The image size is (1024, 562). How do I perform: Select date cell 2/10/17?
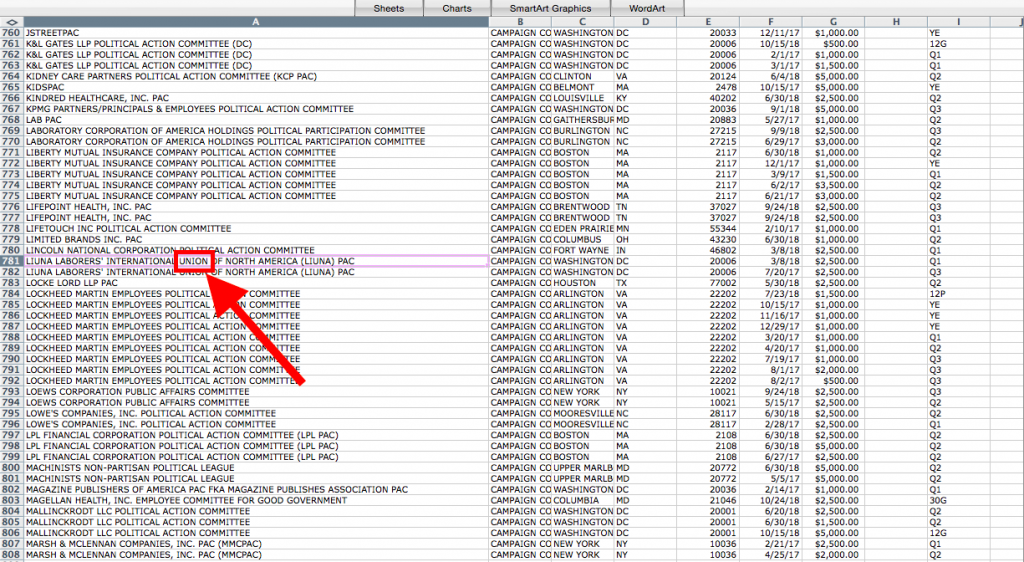771,228
